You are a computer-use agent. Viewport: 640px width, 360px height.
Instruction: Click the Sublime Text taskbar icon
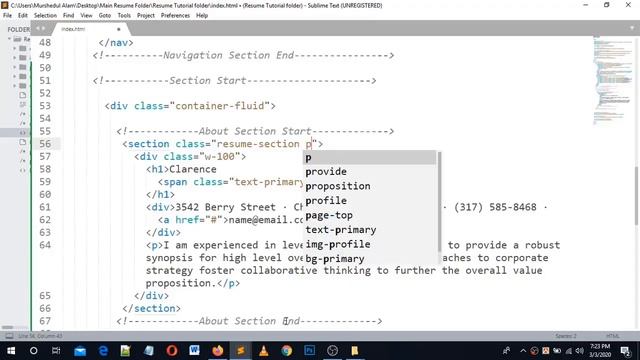pyautogui.click(x=241, y=351)
